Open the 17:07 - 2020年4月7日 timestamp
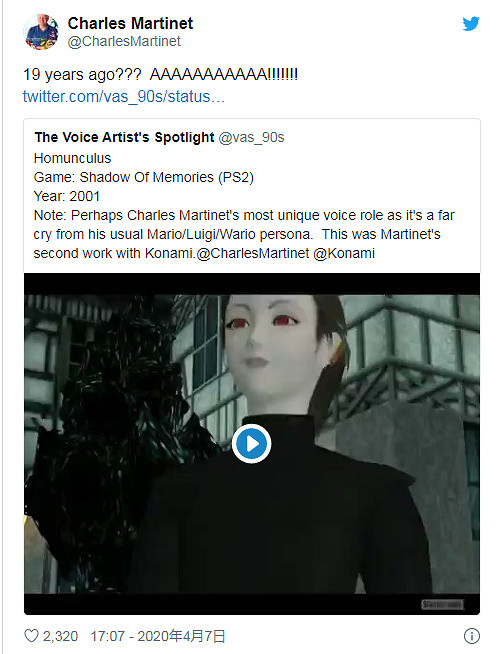Screen dimensions: 498x654 158,636
